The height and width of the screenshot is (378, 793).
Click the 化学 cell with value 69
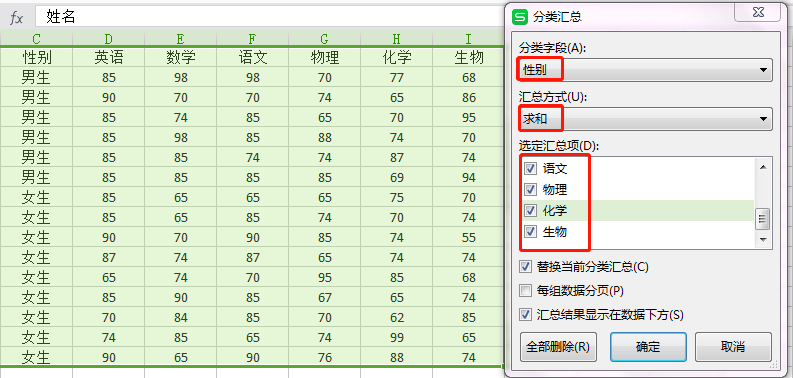396,178
